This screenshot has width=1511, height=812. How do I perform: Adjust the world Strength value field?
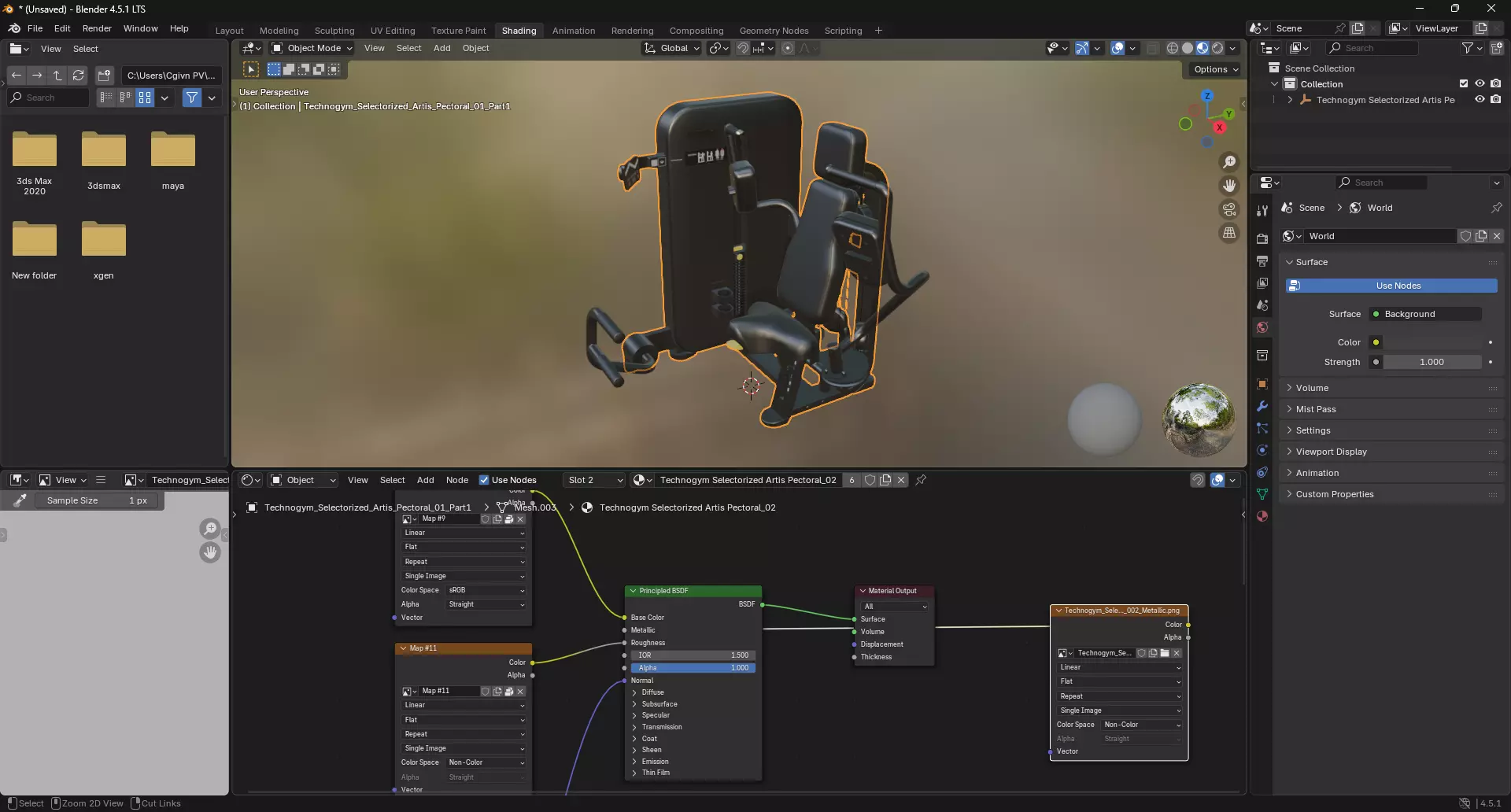tap(1432, 362)
